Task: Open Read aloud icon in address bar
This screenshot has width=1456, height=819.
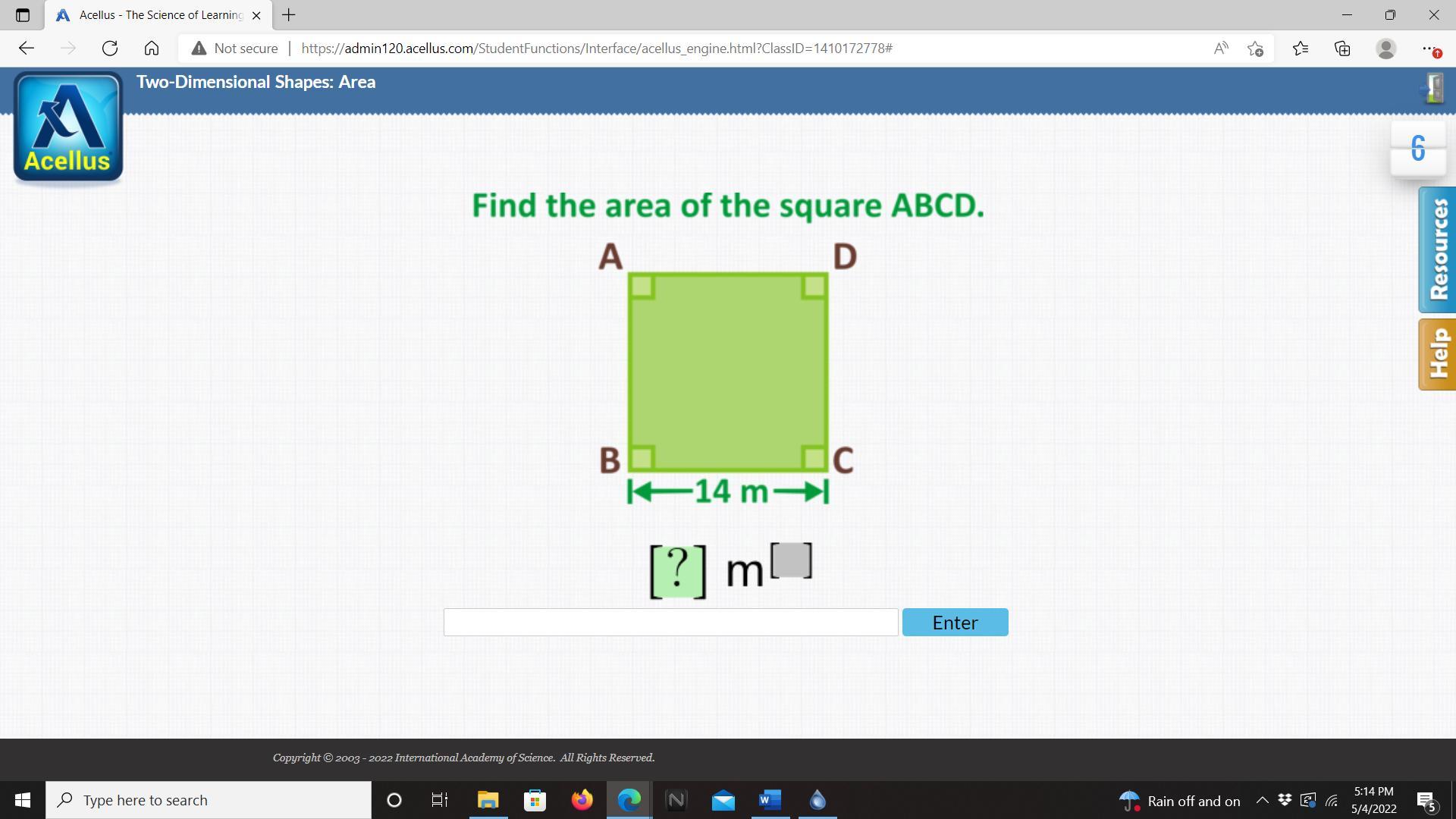Action: (x=1220, y=49)
